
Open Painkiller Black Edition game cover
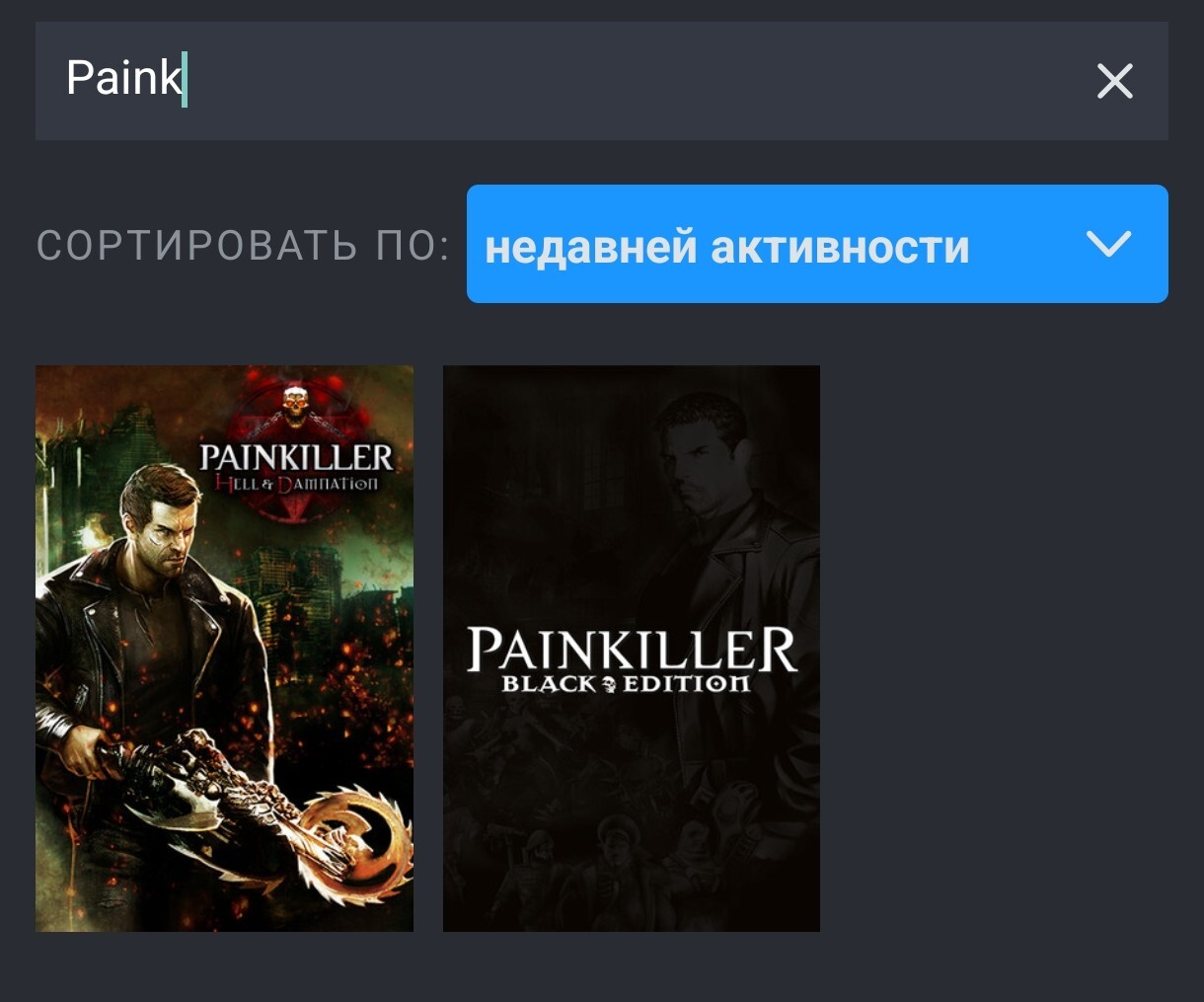[632, 649]
